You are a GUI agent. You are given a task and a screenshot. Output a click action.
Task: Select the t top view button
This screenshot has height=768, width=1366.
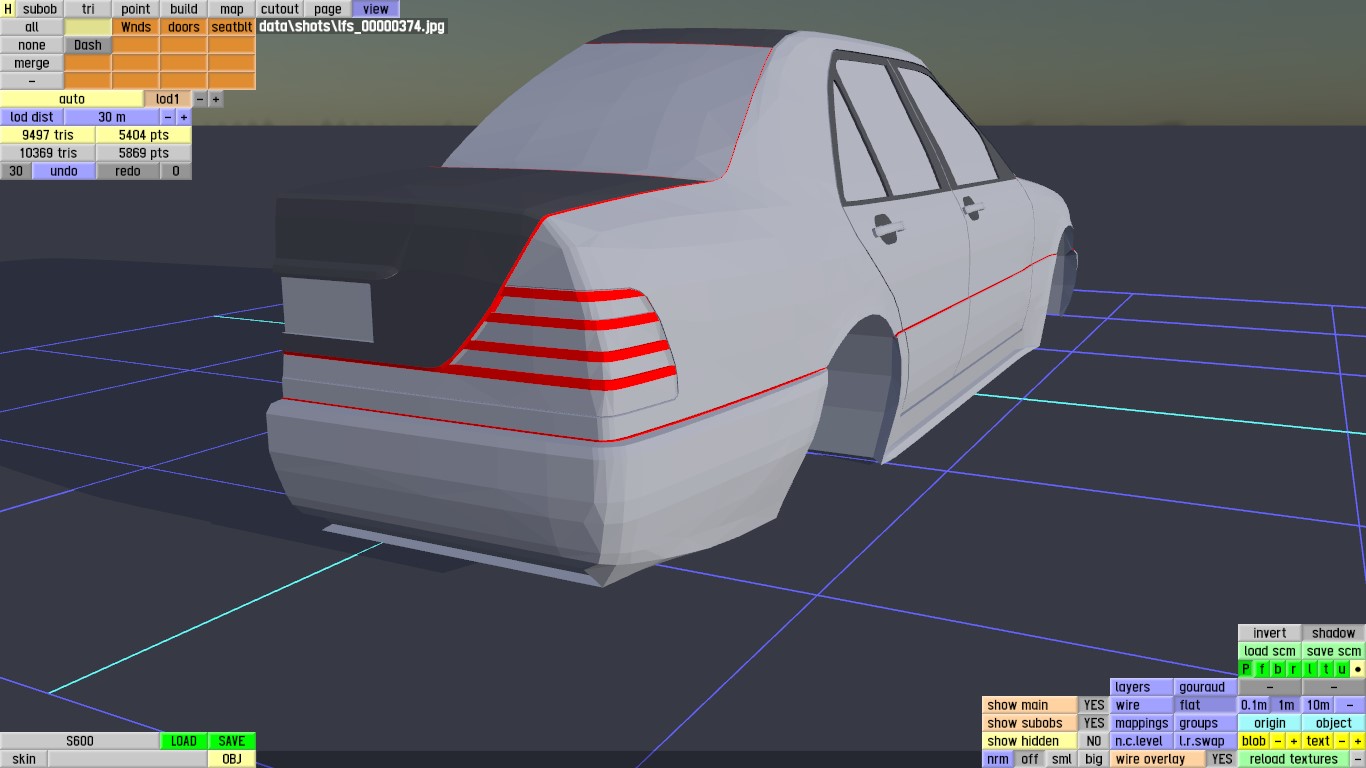pos(1326,669)
